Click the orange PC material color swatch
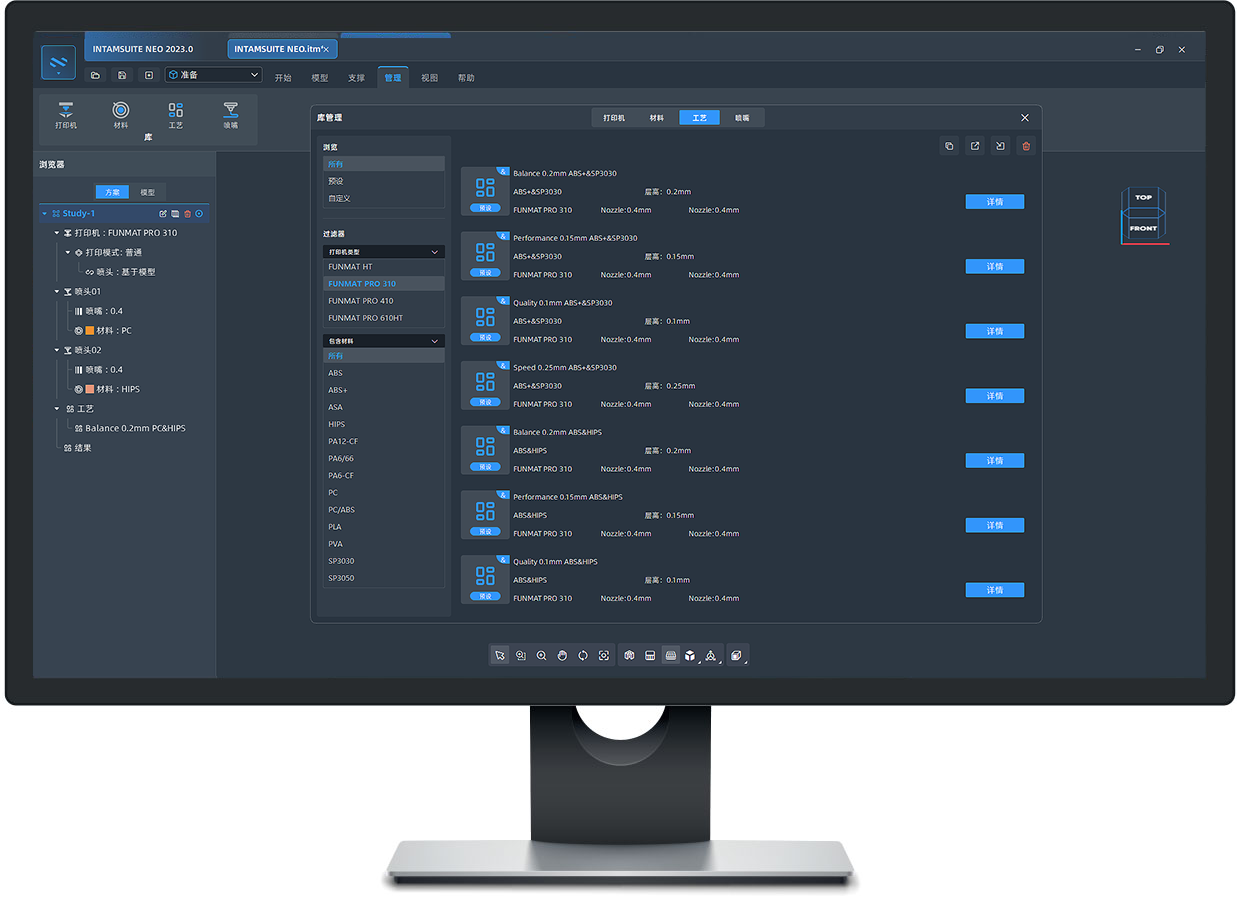The image size is (1237, 897). coord(90,331)
